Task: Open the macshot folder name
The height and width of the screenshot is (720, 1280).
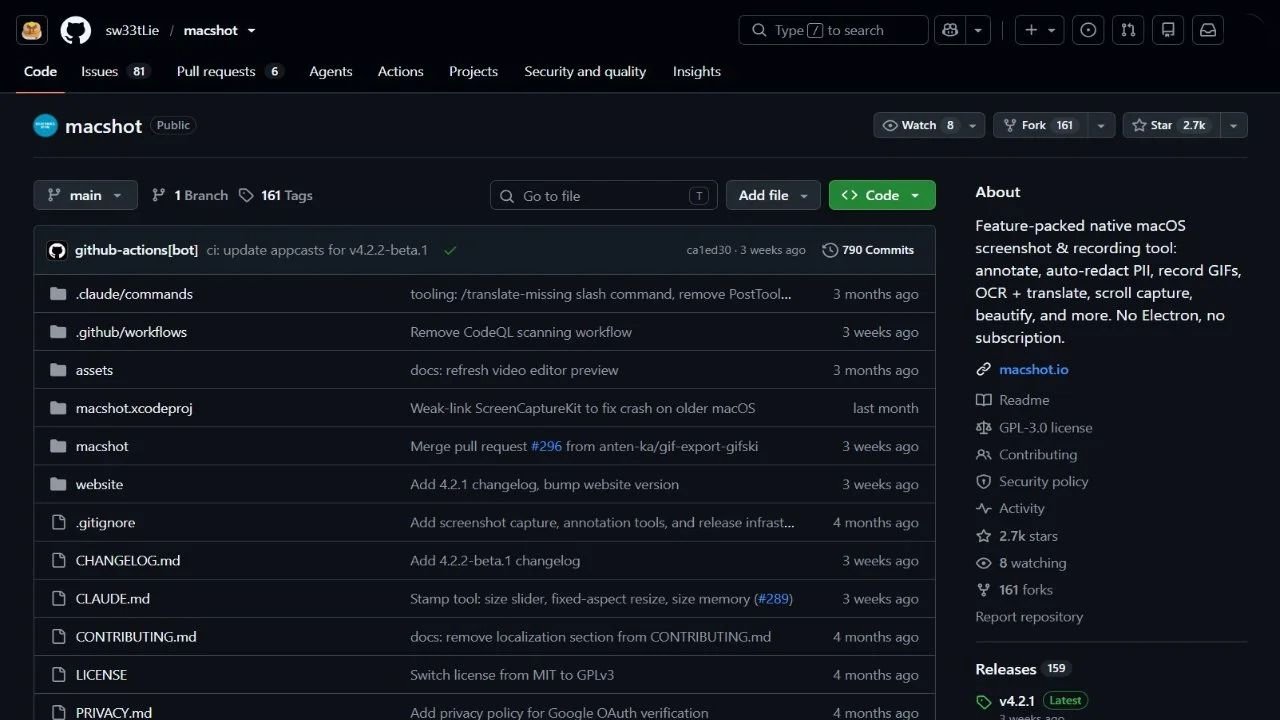Action: (102, 446)
